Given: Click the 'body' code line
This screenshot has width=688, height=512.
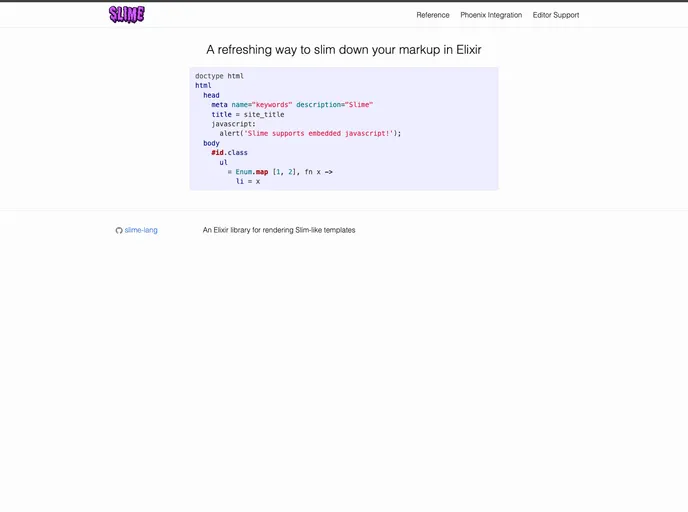Looking at the screenshot, I should click(211, 143).
